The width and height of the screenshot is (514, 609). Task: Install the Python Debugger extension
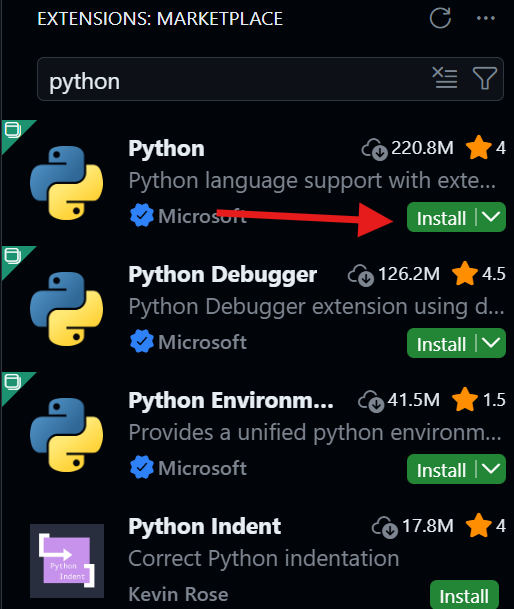coord(441,343)
